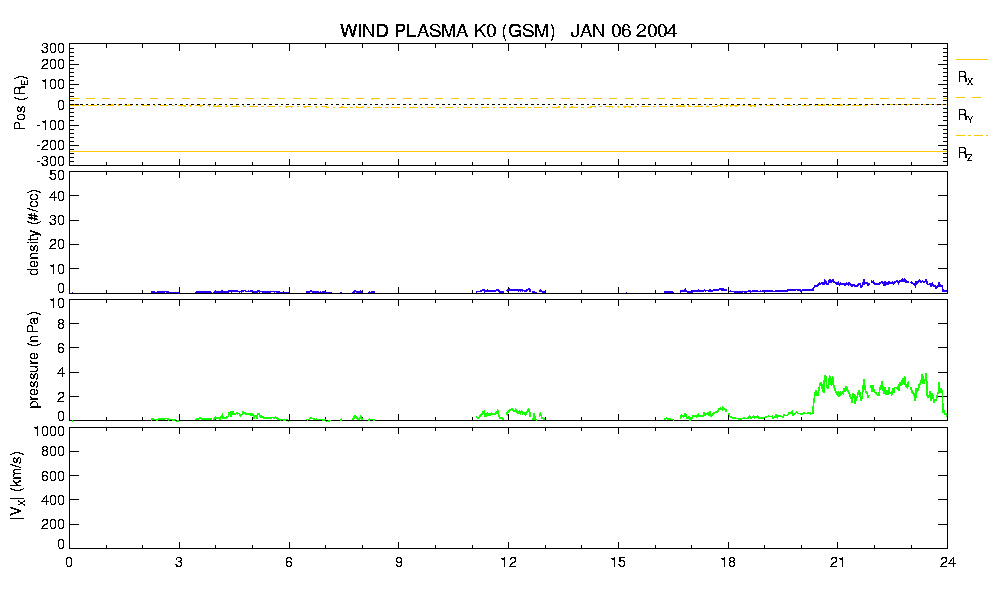The width and height of the screenshot is (993, 600).
Task: Click the solid yellow Rx line in position panel
Action: point(508,151)
